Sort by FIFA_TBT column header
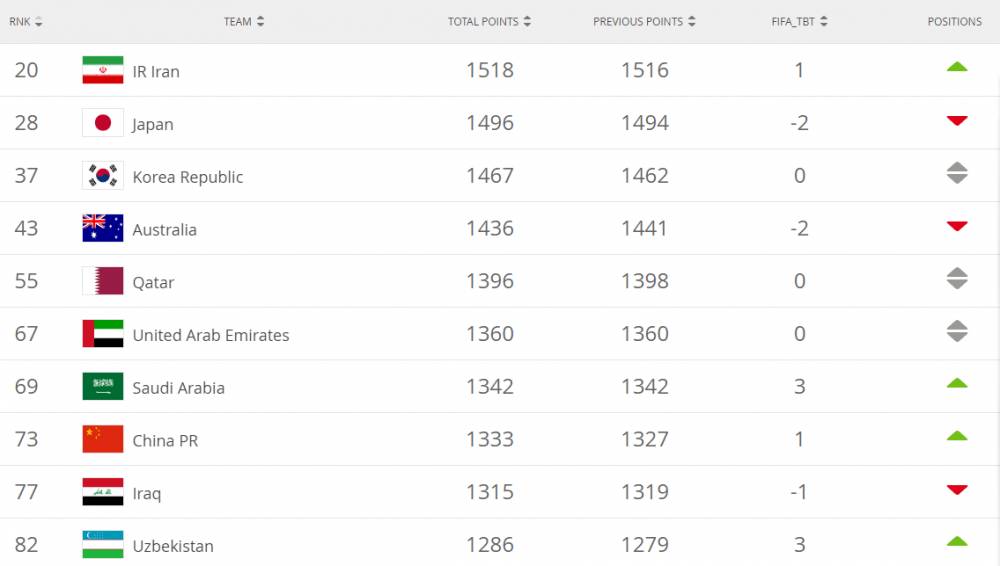The width and height of the screenshot is (1000, 566). (x=799, y=21)
